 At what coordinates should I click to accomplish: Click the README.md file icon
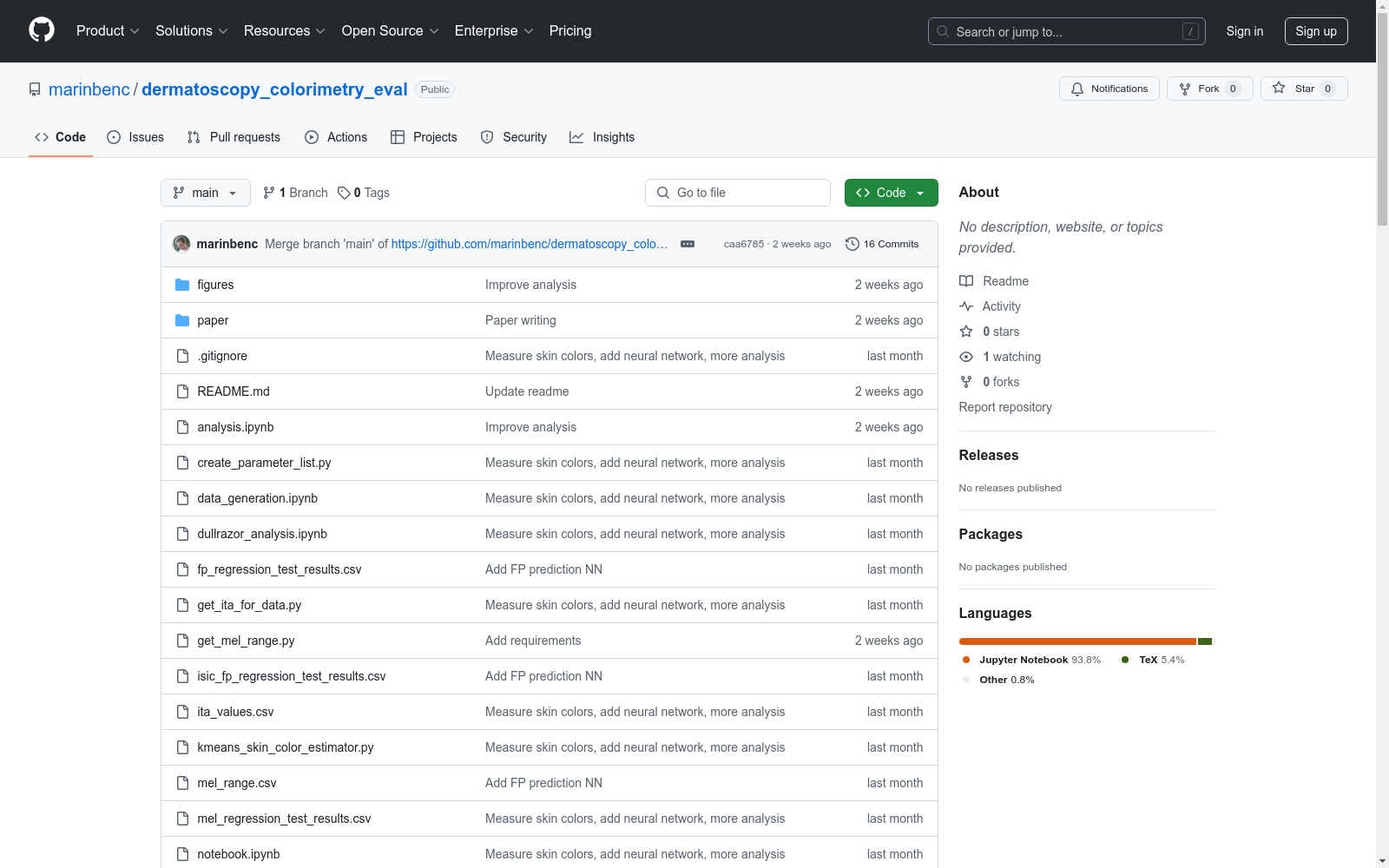click(x=182, y=391)
